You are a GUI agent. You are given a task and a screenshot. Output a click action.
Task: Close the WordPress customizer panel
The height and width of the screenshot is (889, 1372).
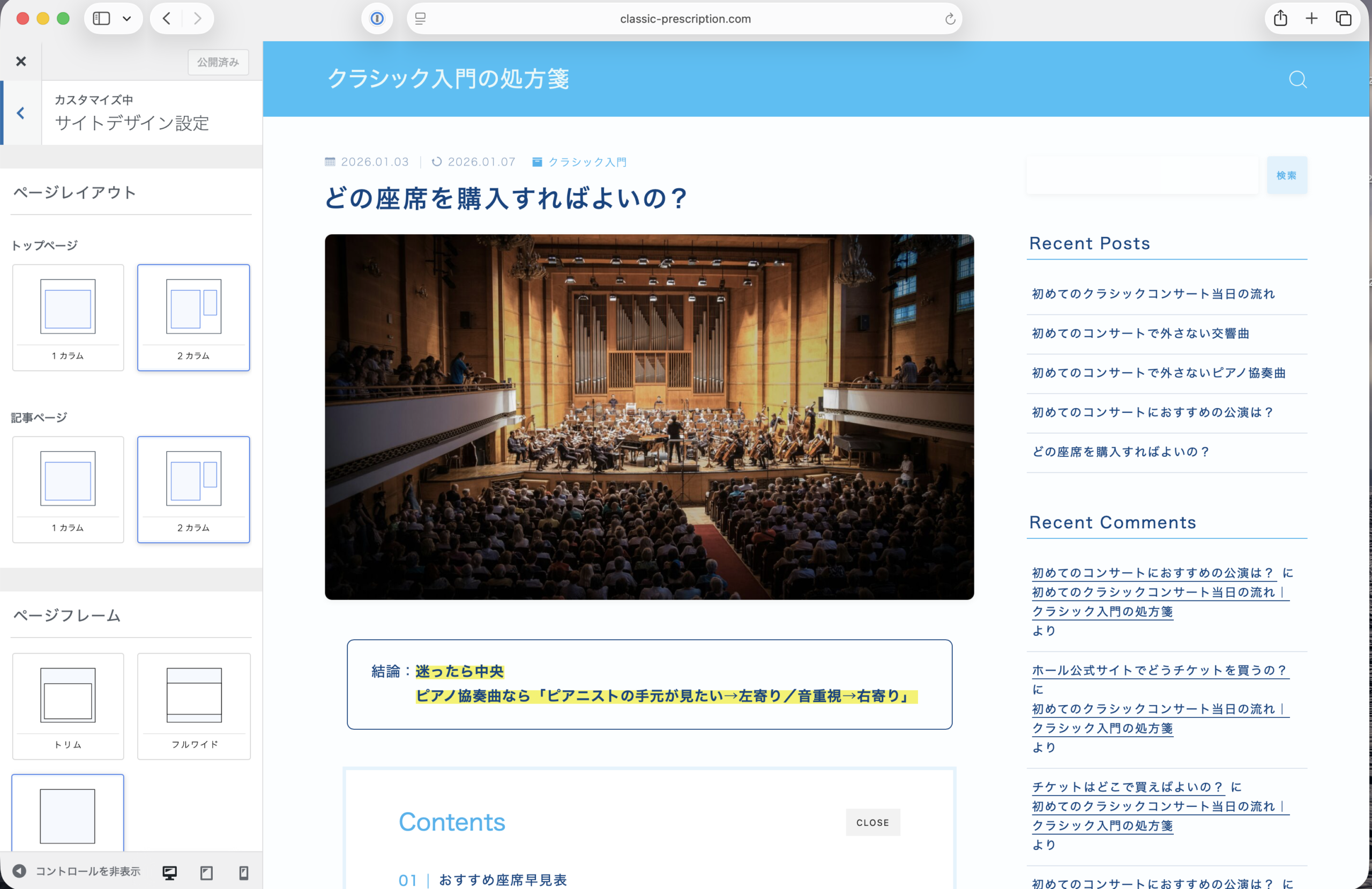coord(21,61)
